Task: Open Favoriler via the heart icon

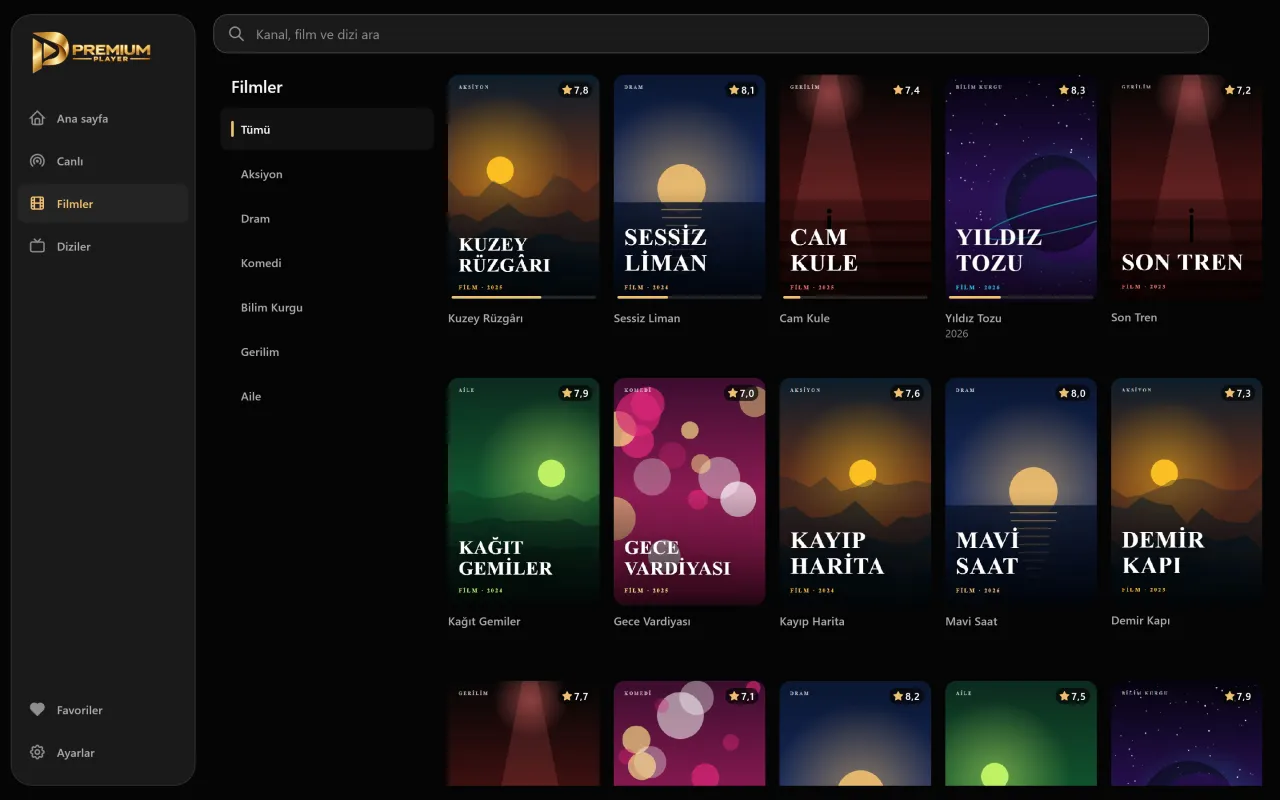Action: coord(38,710)
